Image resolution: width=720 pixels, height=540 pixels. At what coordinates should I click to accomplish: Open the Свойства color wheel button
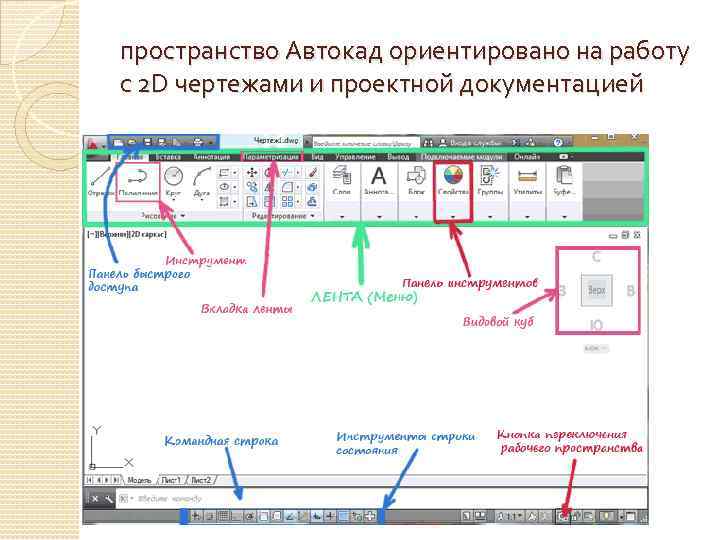[x=453, y=180]
